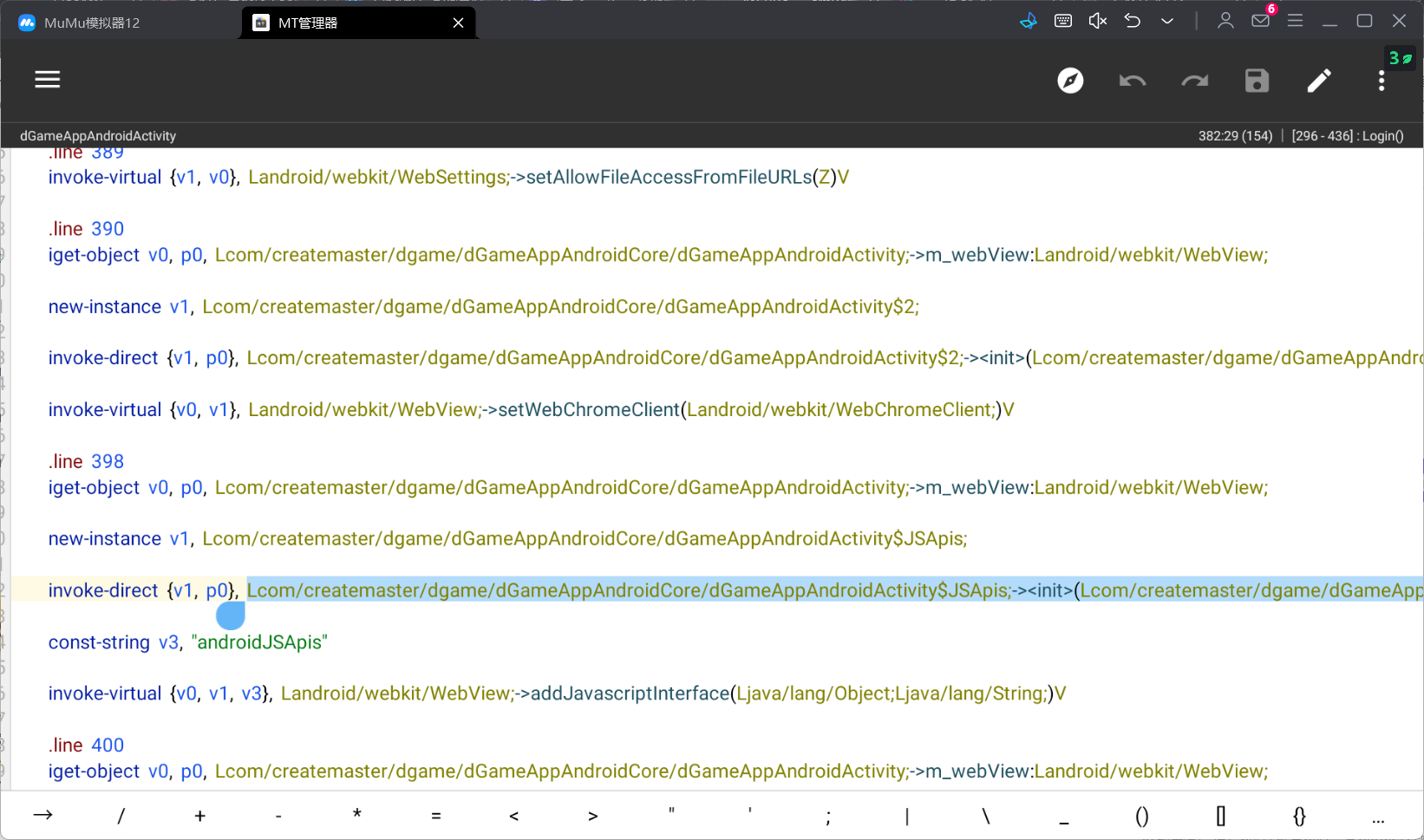Click new-instance line for dGameAppAndroidActivity$JSApis

(507, 539)
